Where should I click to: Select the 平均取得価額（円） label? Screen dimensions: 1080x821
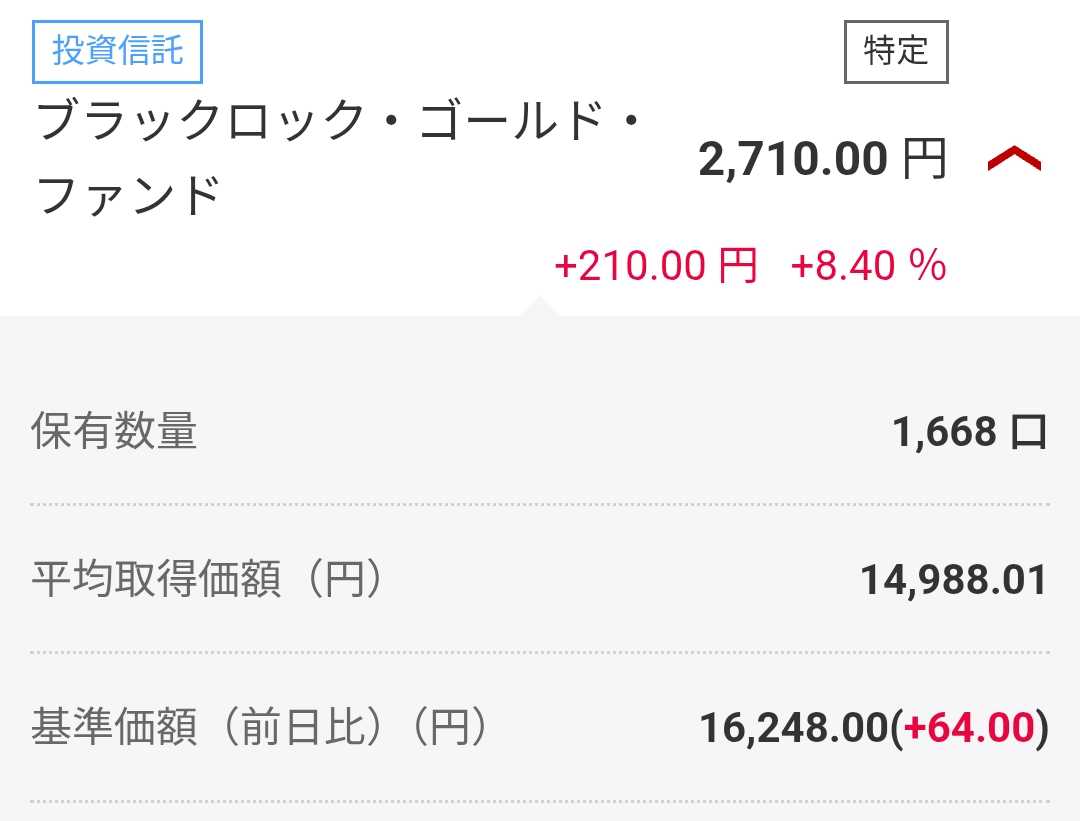(207, 580)
